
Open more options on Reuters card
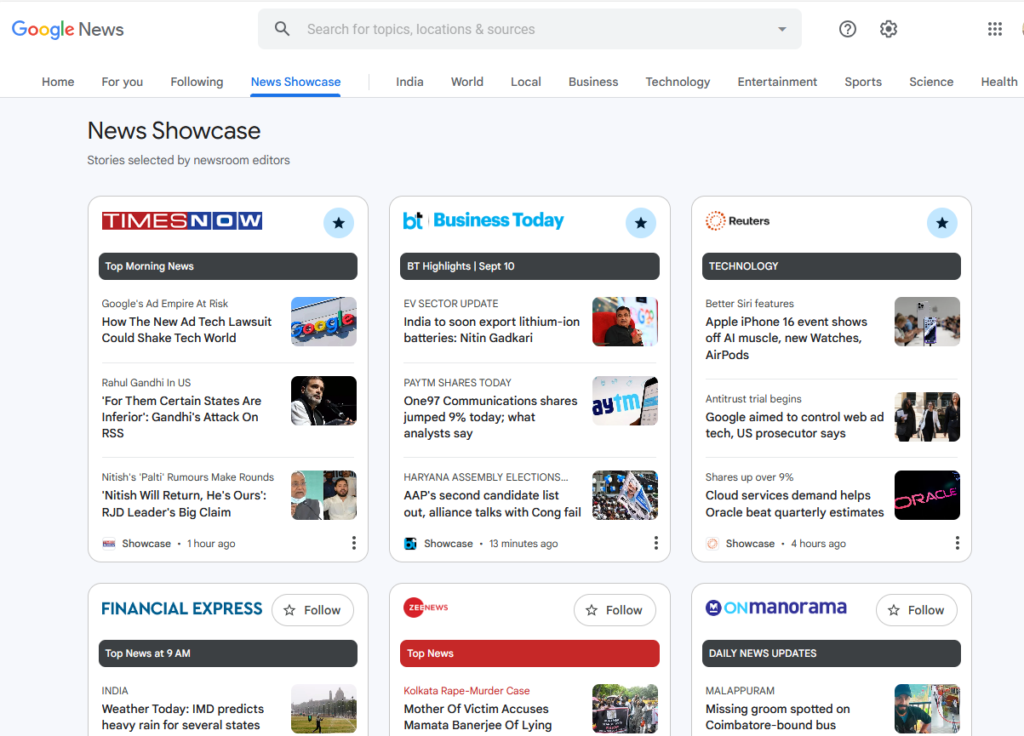(x=957, y=543)
